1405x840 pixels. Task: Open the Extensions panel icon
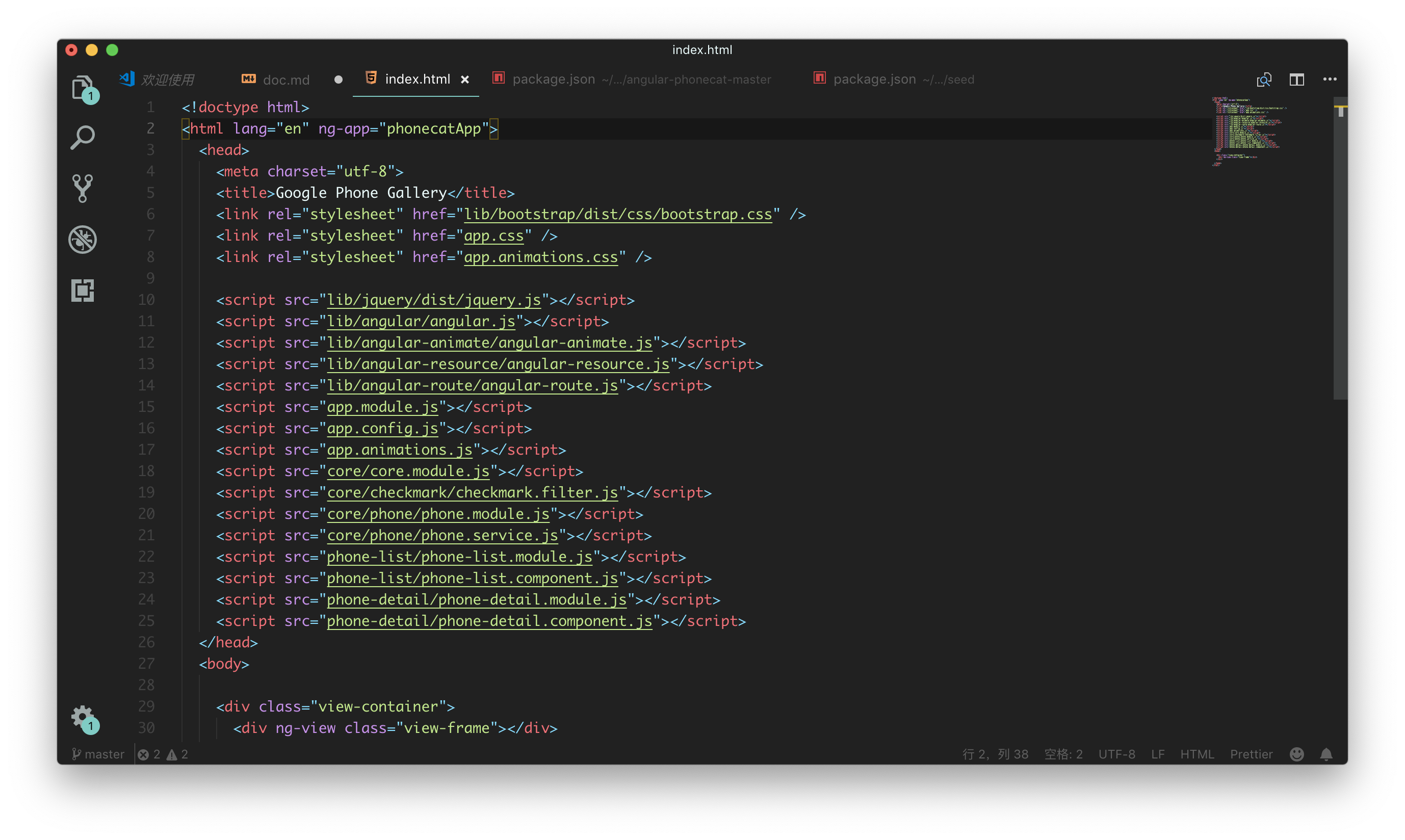click(x=83, y=291)
